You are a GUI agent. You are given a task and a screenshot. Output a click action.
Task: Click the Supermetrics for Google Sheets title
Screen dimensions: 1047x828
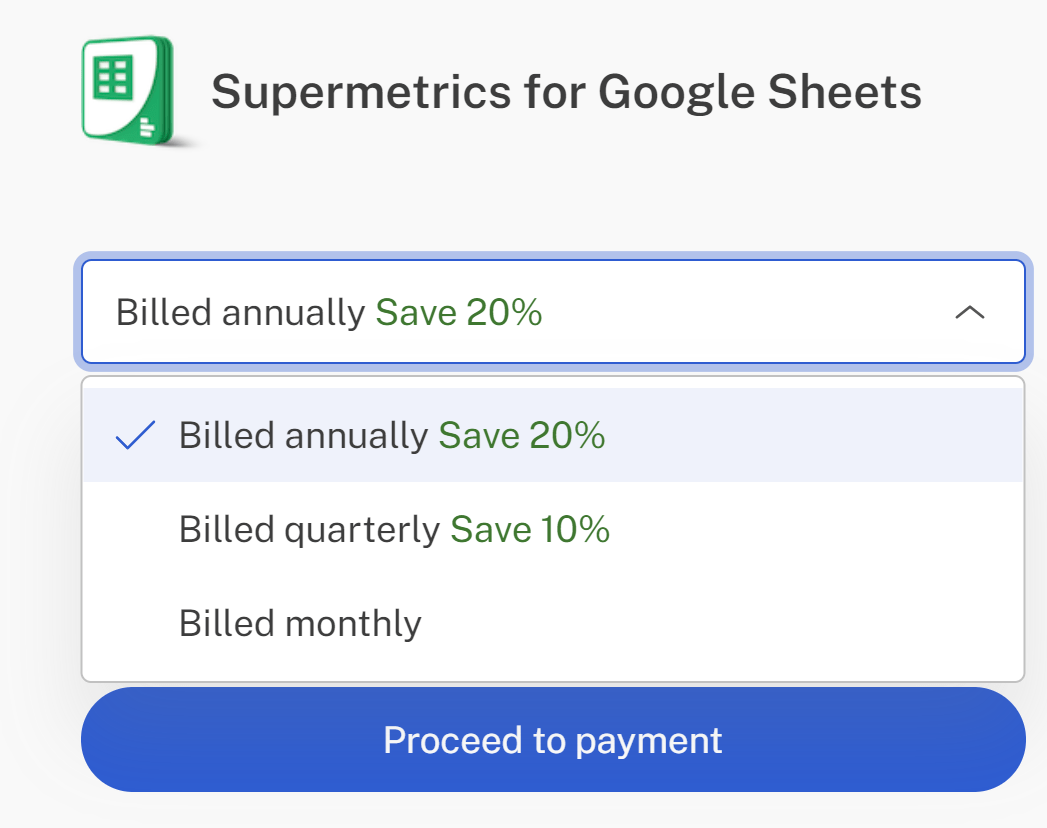coord(567,90)
